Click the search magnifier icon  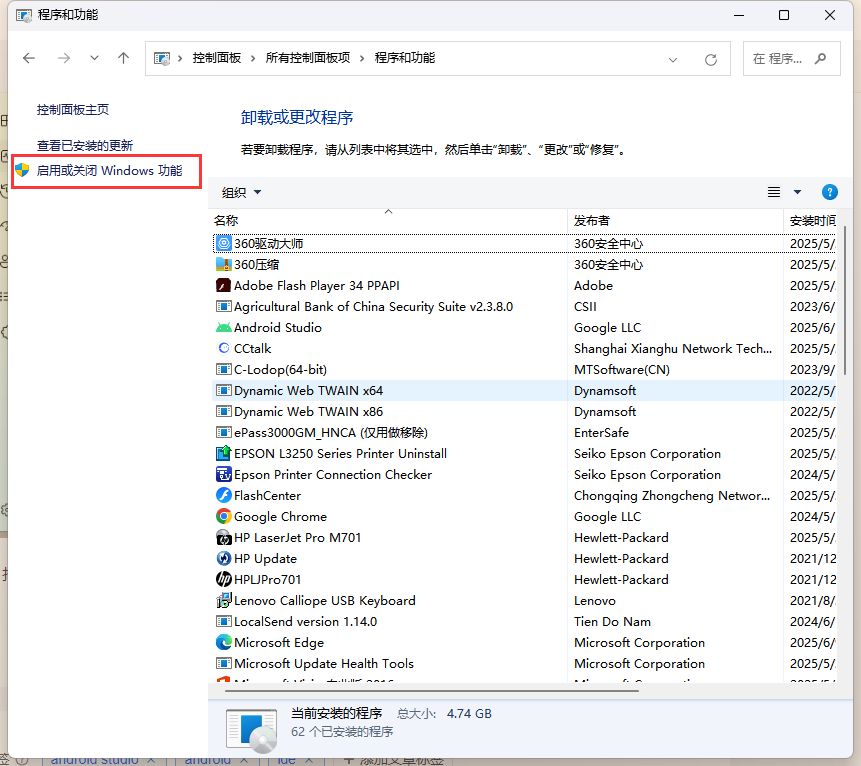click(x=821, y=58)
